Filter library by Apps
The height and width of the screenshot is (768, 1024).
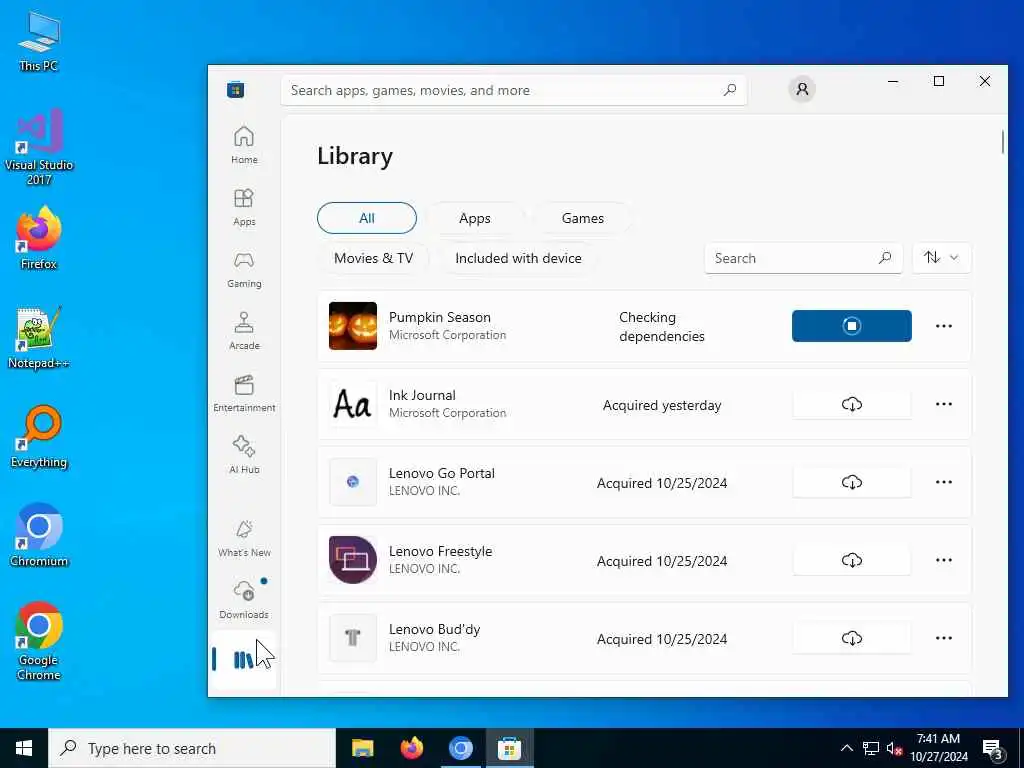(475, 218)
